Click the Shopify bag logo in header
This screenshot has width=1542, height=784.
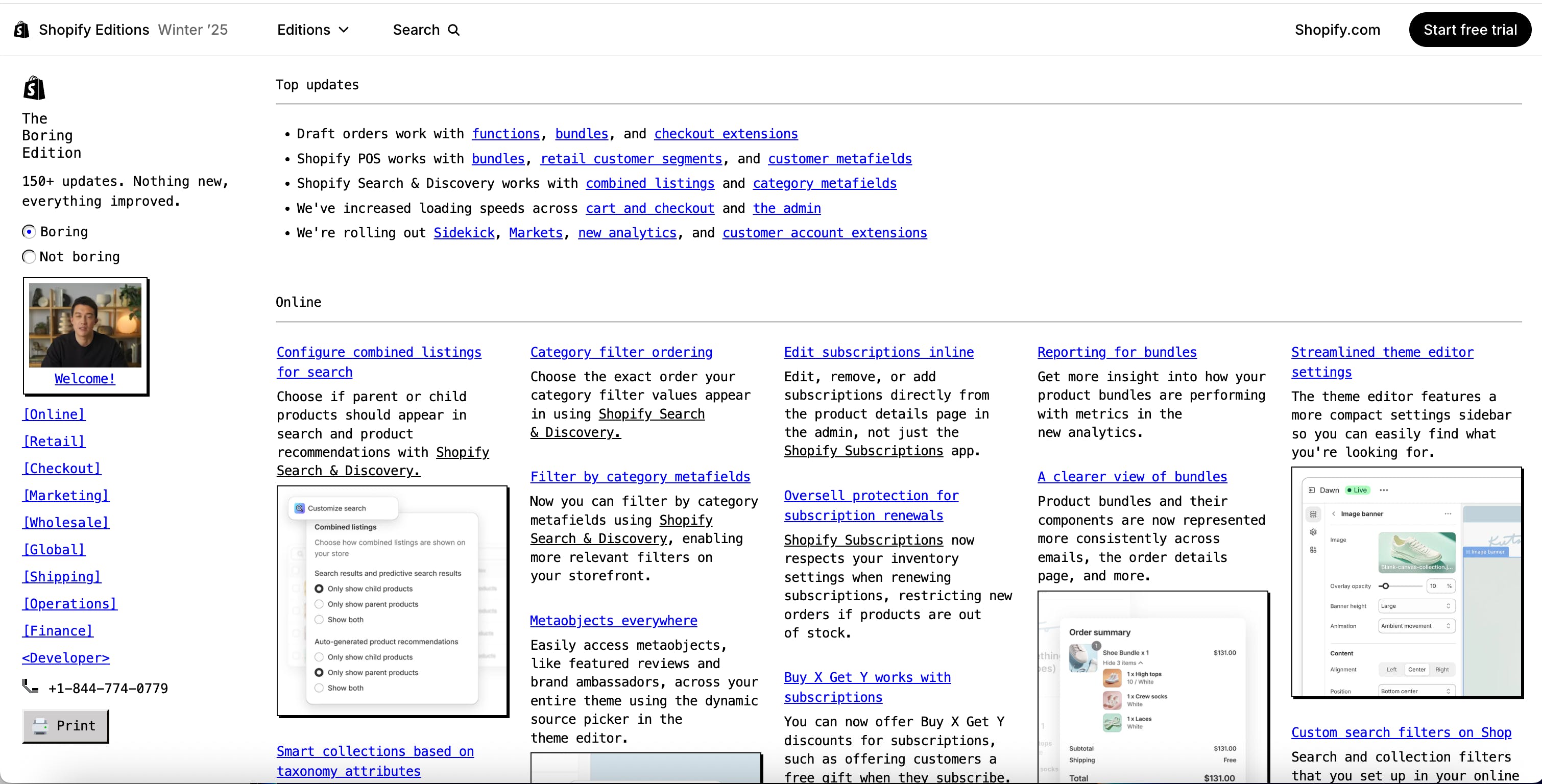pyautogui.click(x=21, y=29)
